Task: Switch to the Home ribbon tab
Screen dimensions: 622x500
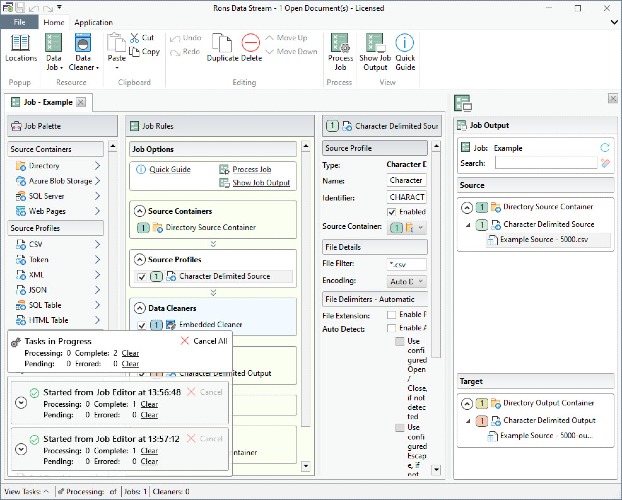Action: (54, 23)
